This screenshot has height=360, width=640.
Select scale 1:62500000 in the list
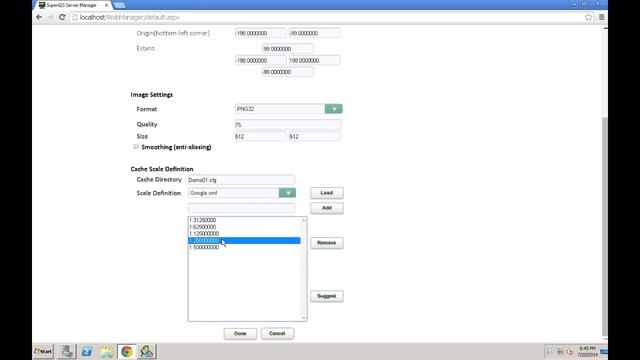point(244,227)
